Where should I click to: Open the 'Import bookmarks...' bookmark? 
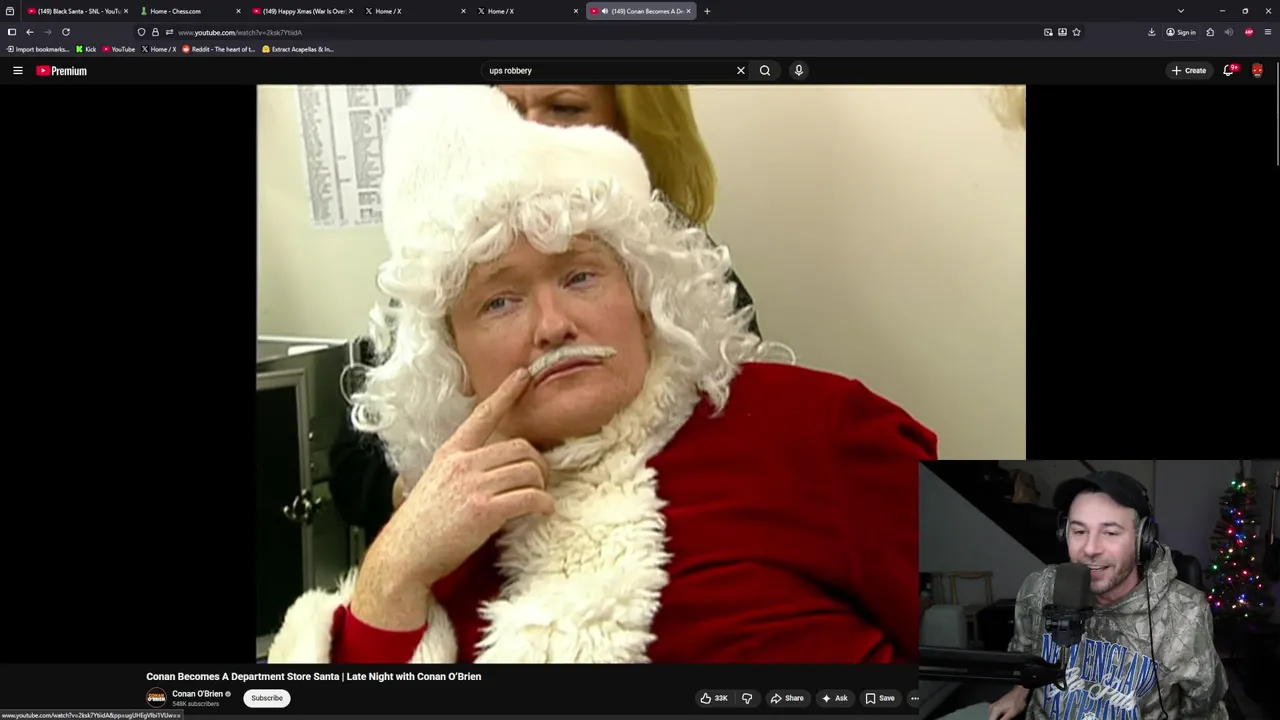(38, 49)
